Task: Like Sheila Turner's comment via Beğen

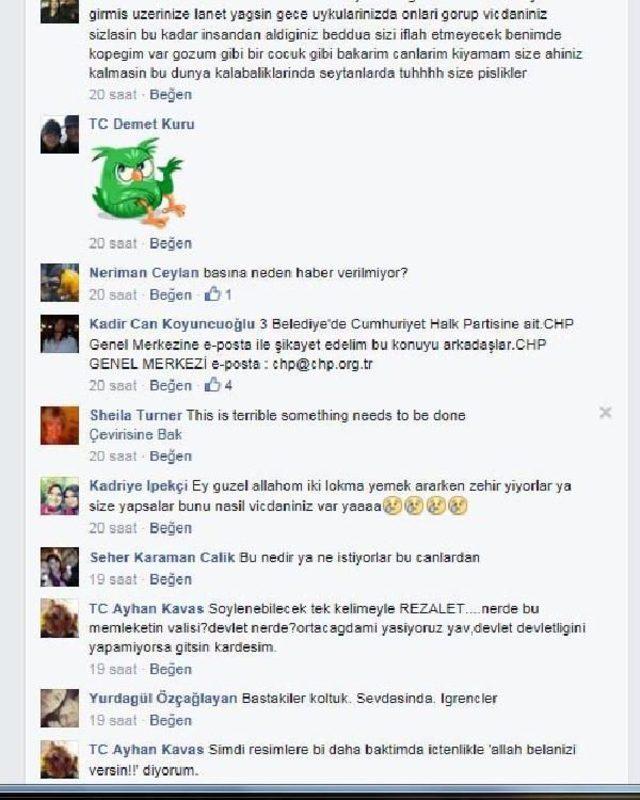Action: tap(170, 456)
